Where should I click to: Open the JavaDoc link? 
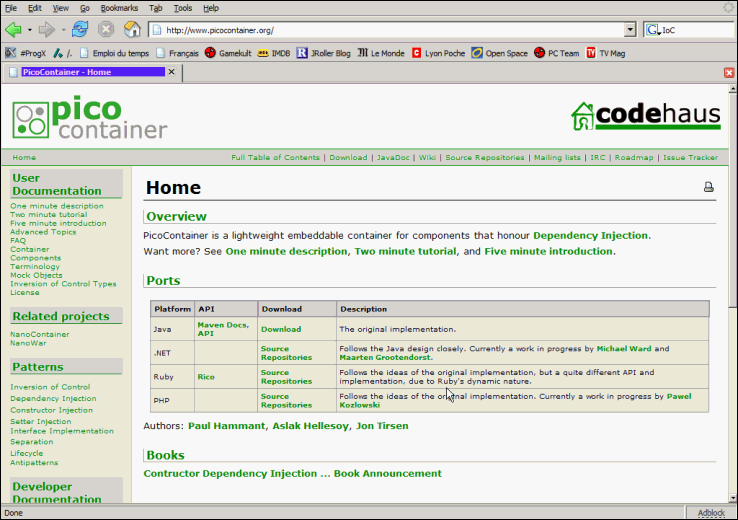(393, 158)
